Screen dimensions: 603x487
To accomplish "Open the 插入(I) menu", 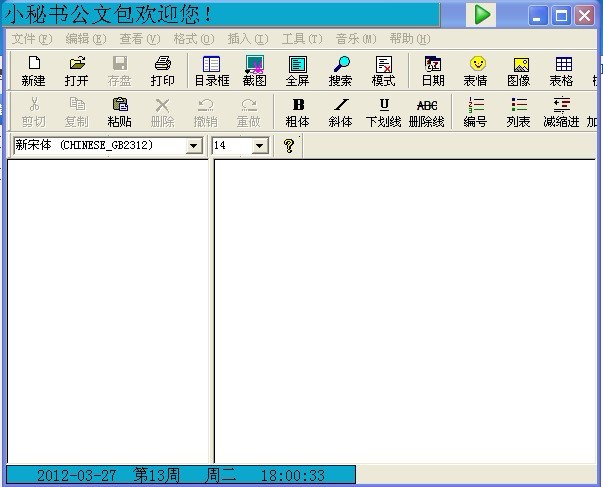I will point(248,39).
